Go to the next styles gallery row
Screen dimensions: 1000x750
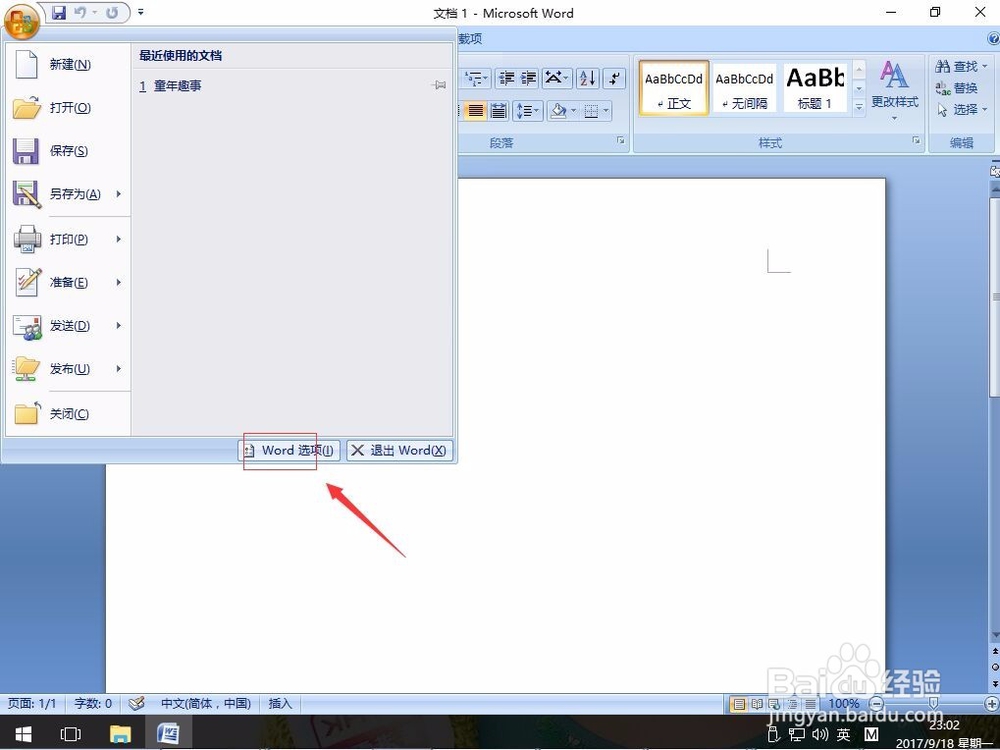point(859,88)
